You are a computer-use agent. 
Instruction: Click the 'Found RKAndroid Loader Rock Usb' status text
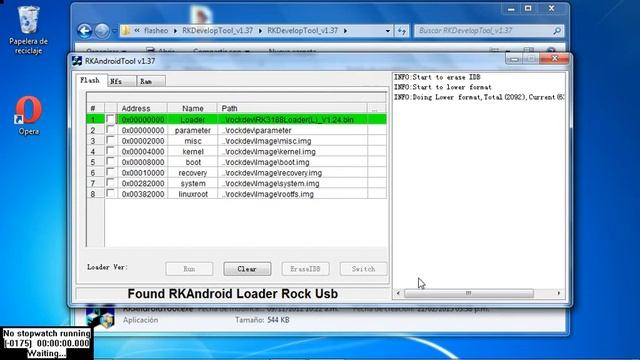[233, 293]
